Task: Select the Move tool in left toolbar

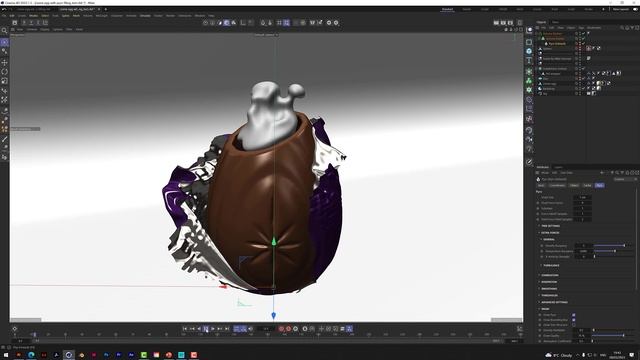Action: pyautogui.click(x=4, y=62)
